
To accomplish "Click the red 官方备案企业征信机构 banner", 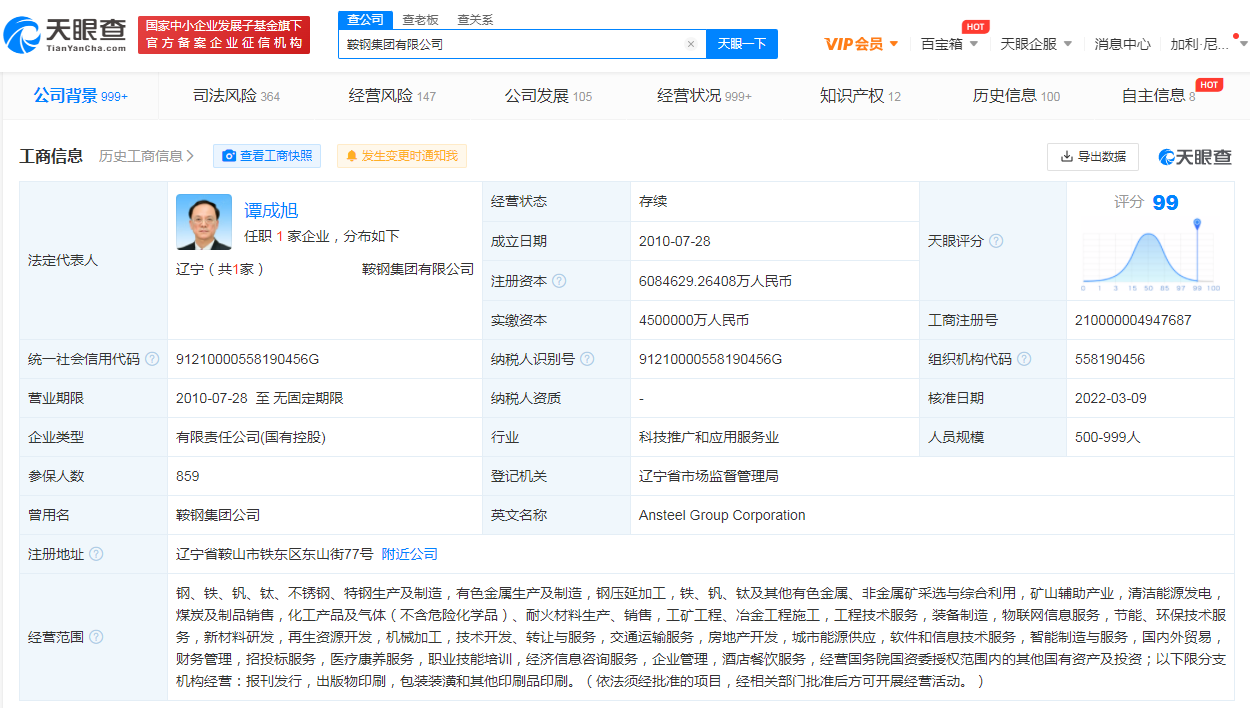I will click(x=224, y=35).
